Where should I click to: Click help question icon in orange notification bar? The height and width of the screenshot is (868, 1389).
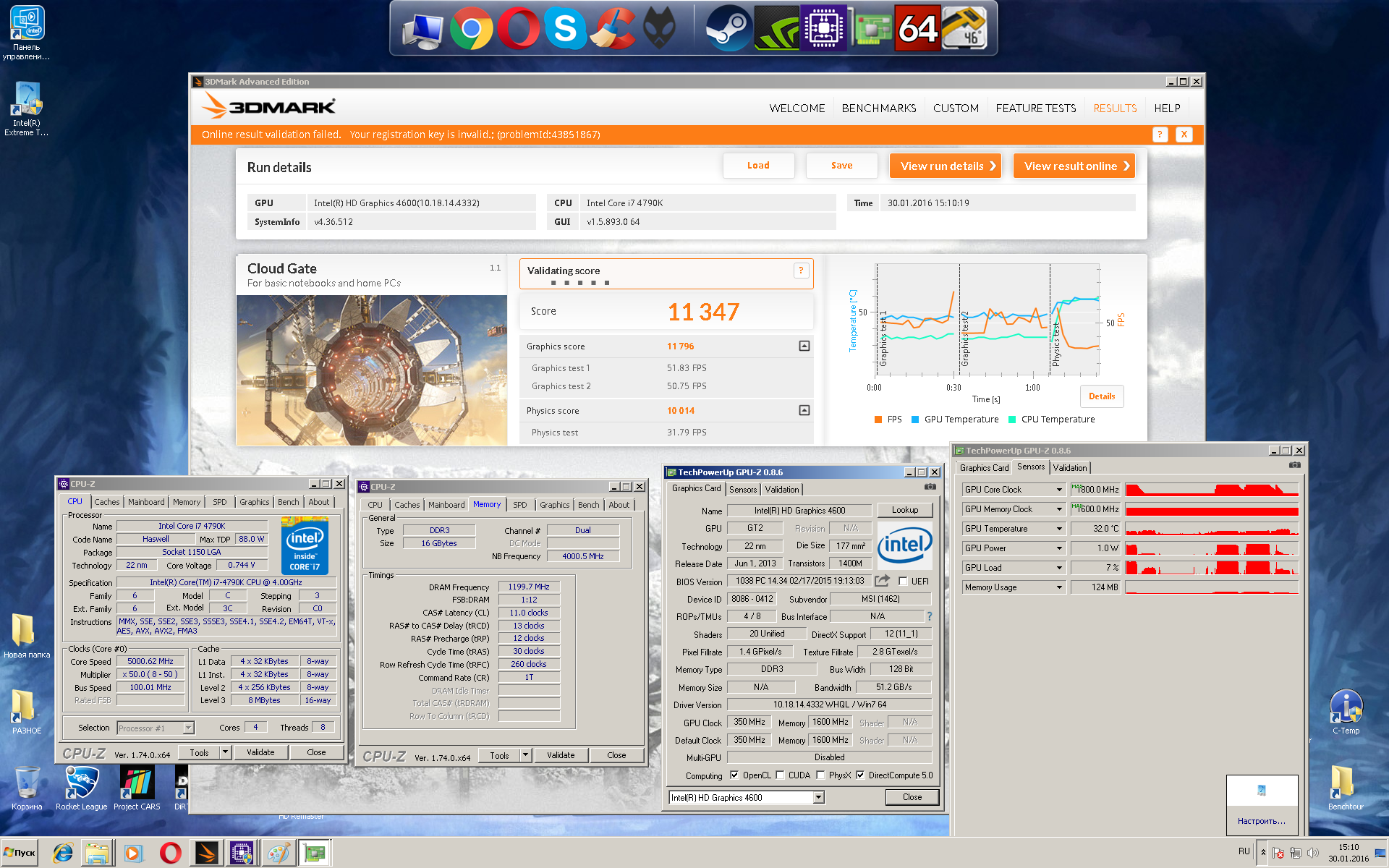[1160, 135]
